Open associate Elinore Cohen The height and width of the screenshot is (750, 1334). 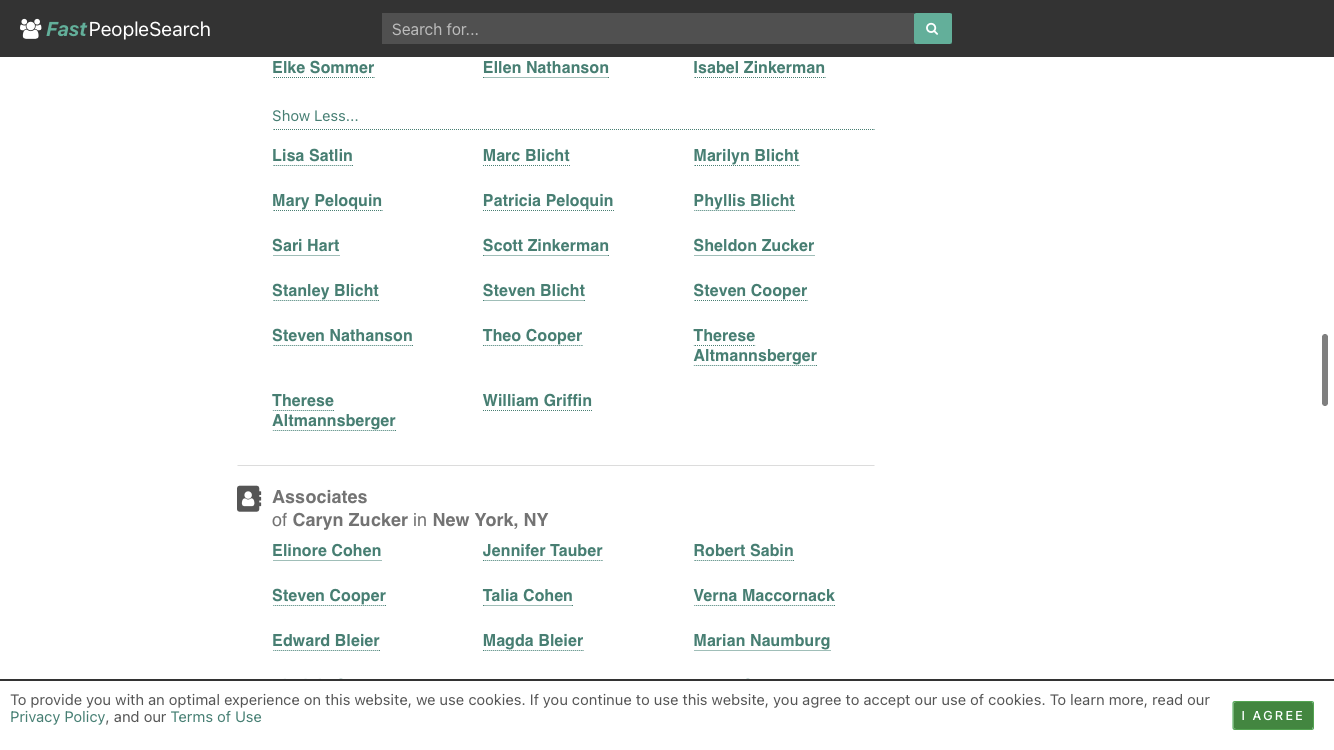coord(326,551)
